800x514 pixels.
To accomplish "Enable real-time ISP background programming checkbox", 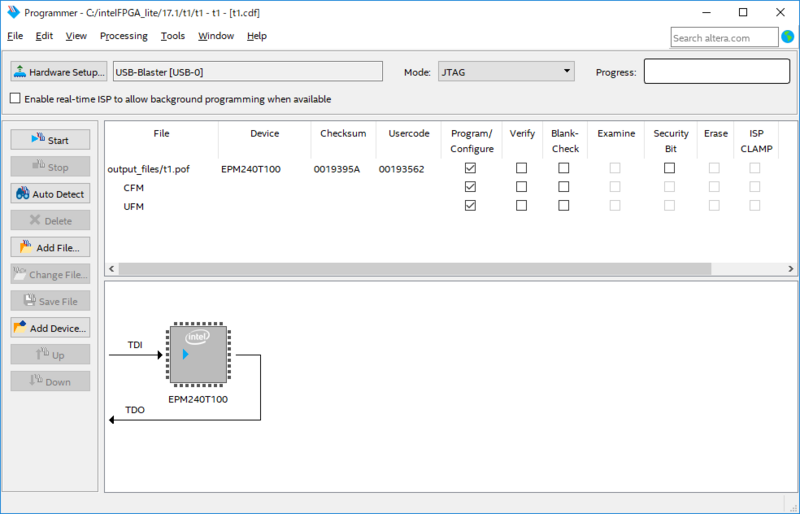I will (x=15, y=99).
